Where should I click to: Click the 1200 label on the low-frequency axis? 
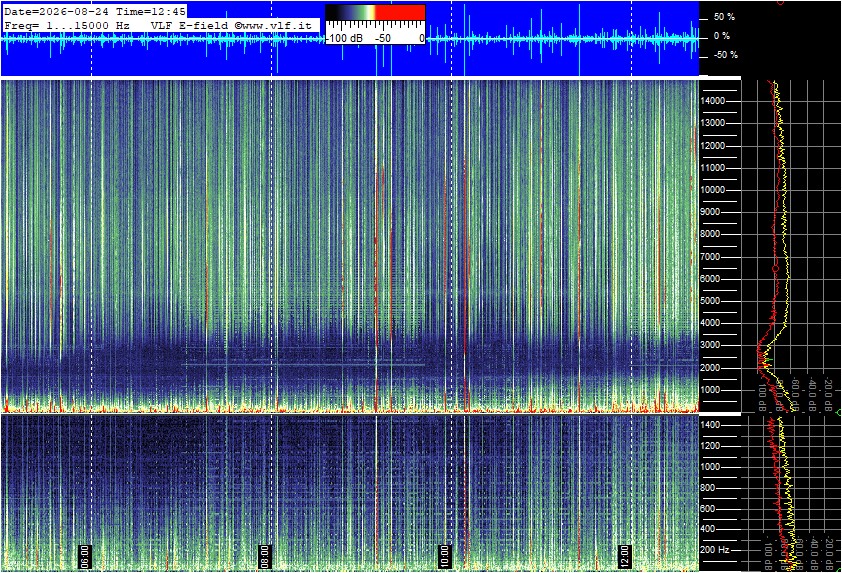[x=710, y=446]
